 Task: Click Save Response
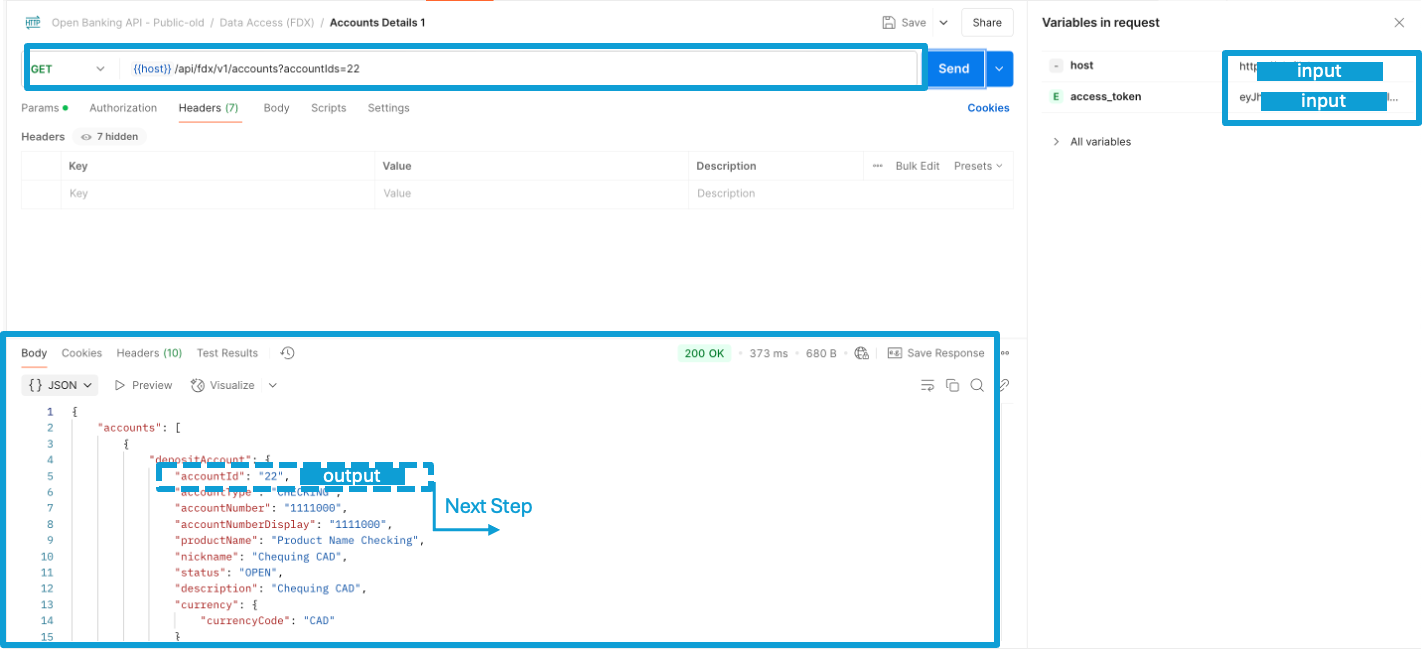tap(936, 353)
